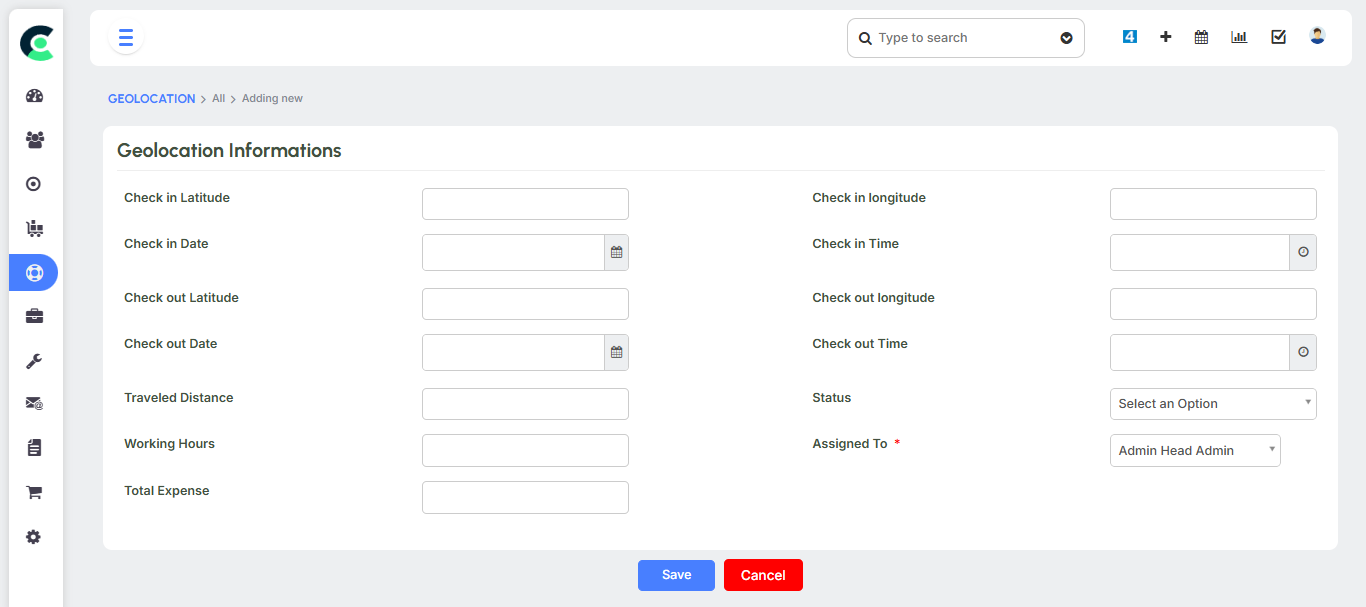Click the tasks checkmark icon in header
This screenshot has height=607, width=1366.
1278,36
